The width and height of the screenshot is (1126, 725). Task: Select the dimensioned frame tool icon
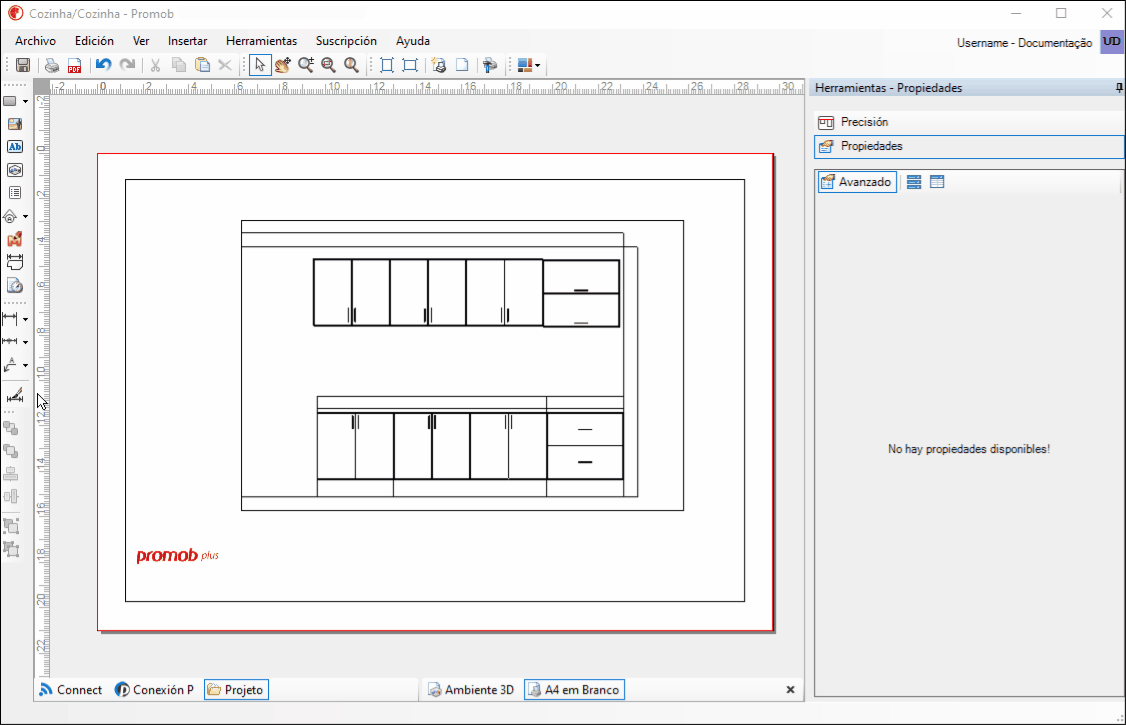[14, 262]
